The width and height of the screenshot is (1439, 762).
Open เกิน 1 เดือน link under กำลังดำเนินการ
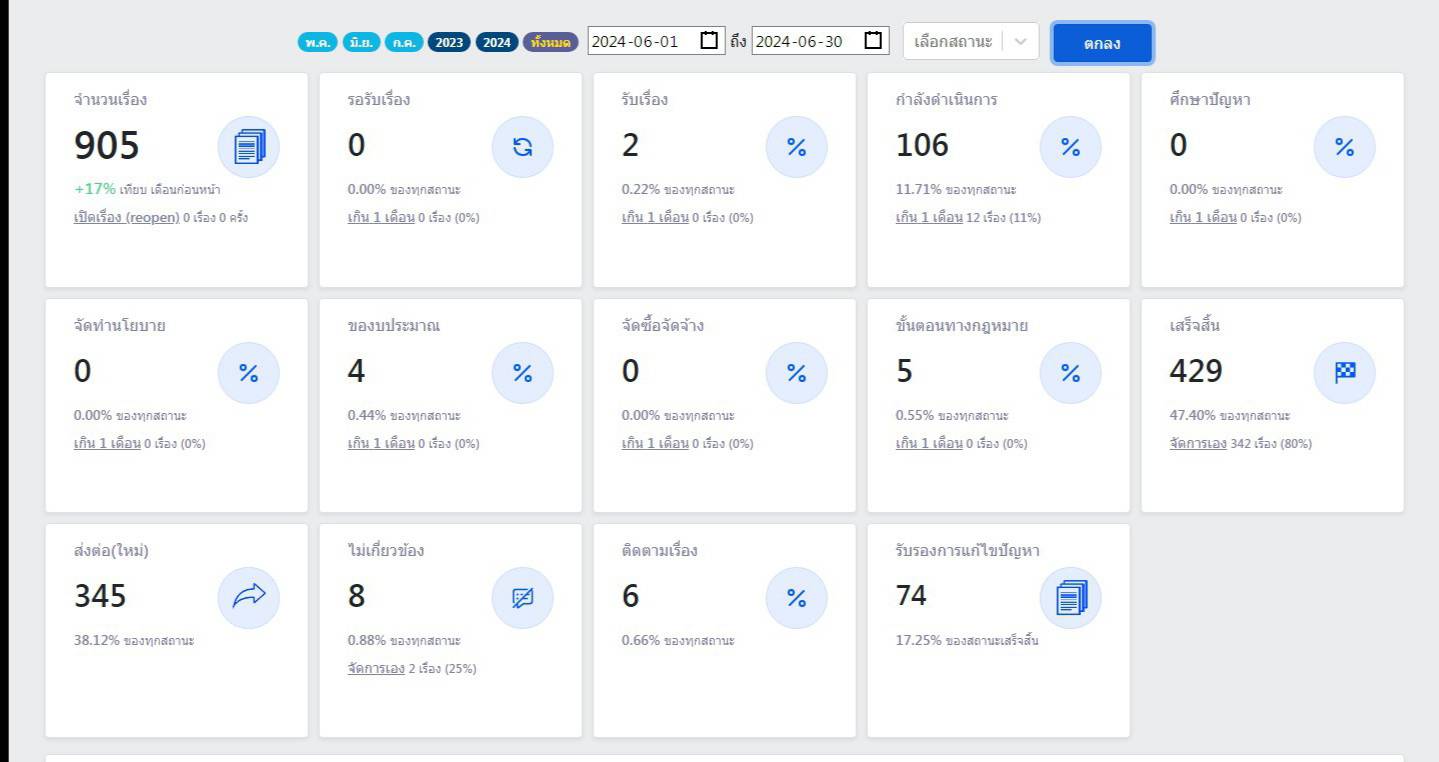928,217
